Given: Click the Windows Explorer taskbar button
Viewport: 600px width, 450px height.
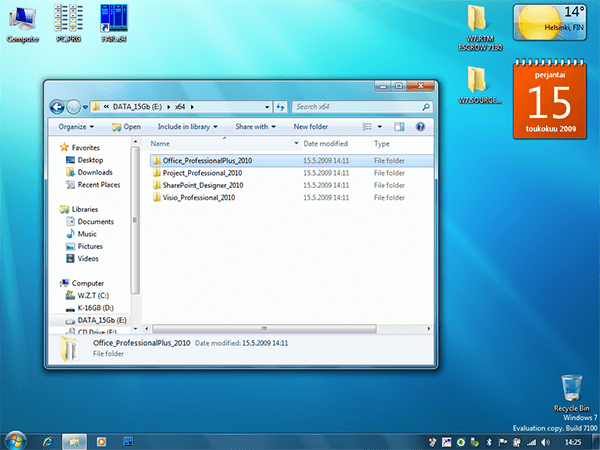Looking at the screenshot, I should (74, 442).
